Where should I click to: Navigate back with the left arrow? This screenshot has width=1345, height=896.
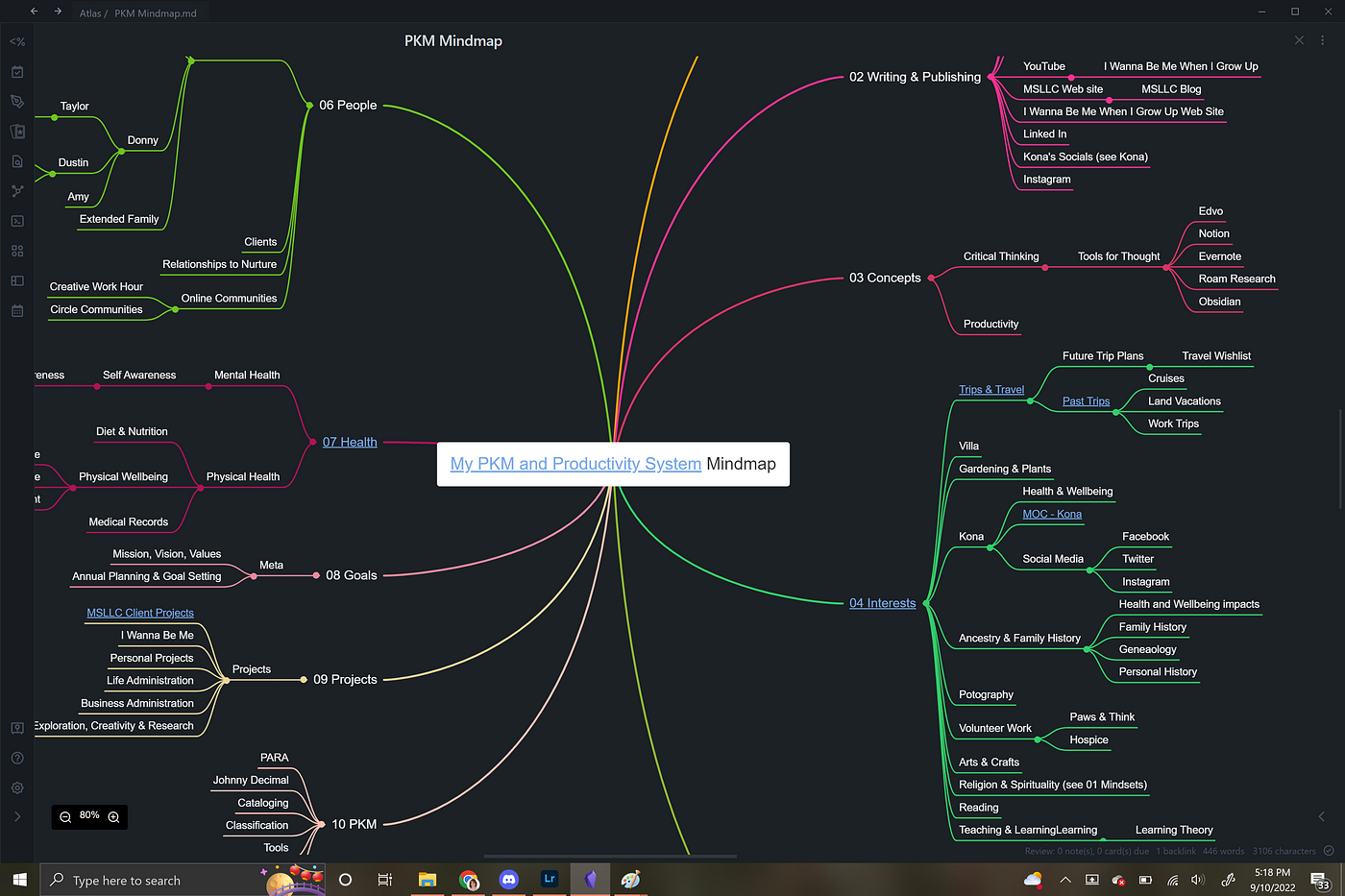pyautogui.click(x=34, y=12)
